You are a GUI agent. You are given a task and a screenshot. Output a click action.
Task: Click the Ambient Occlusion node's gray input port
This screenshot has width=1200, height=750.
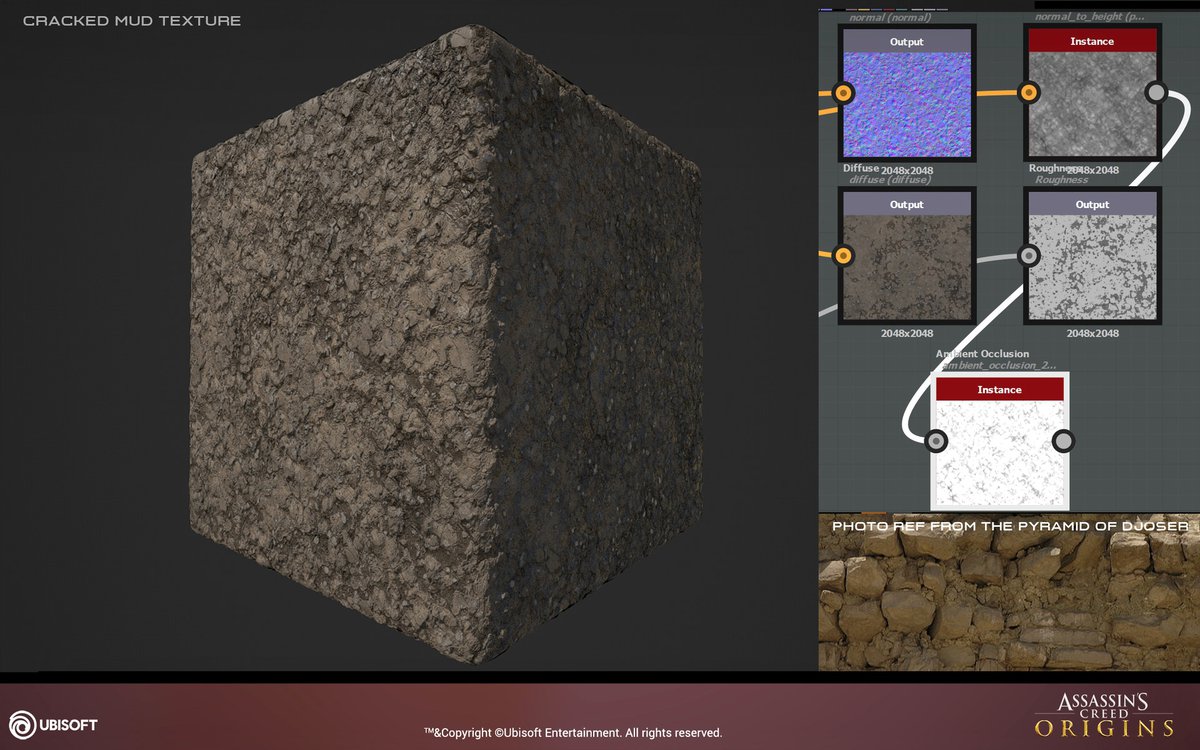(936, 441)
